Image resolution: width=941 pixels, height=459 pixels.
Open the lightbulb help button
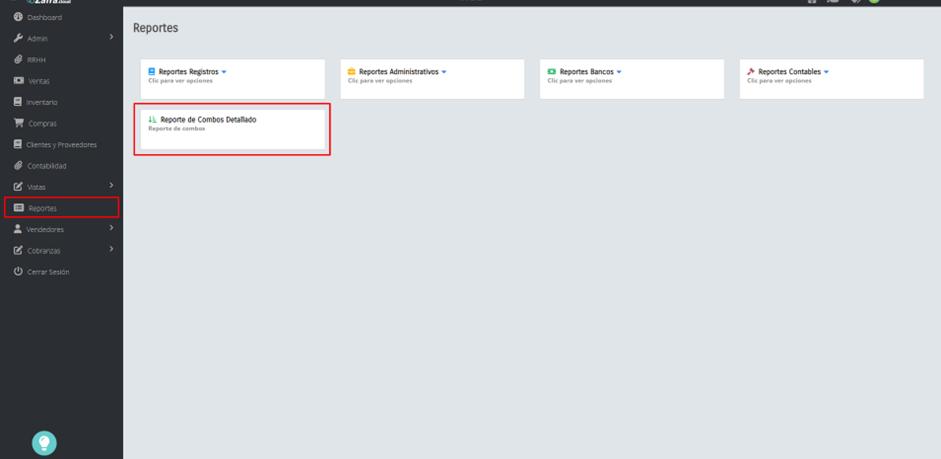44,443
